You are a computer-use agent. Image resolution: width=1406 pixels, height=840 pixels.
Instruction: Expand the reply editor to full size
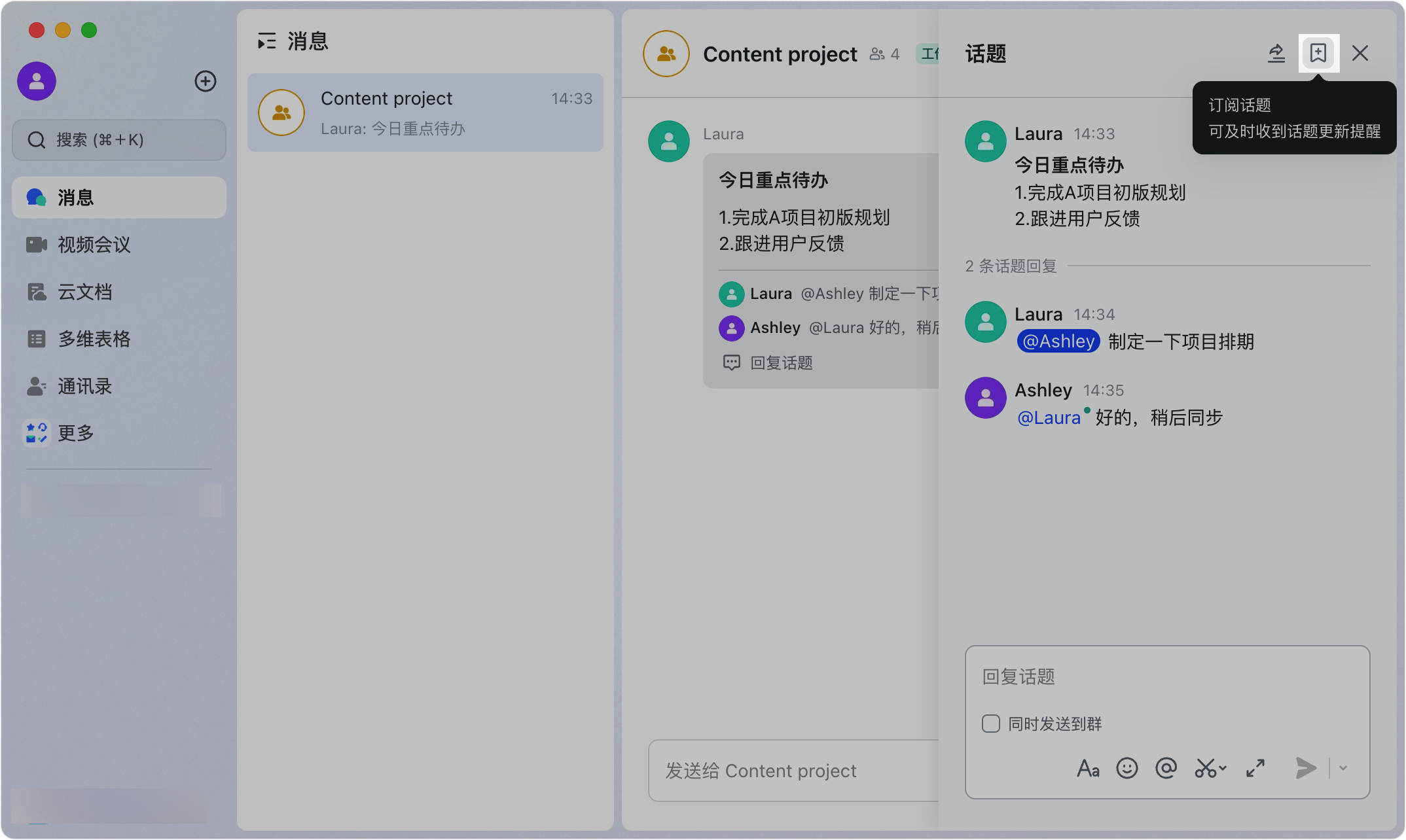click(x=1255, y=768)
